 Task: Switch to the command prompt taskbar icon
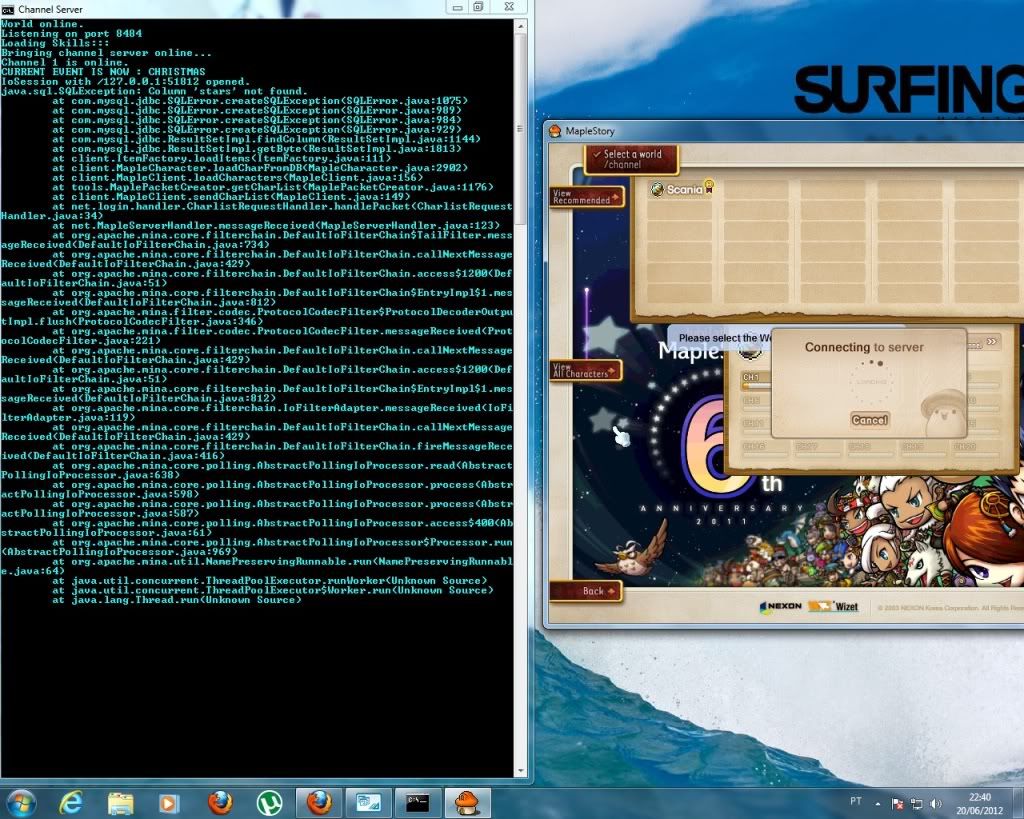(x=416, y=802)
